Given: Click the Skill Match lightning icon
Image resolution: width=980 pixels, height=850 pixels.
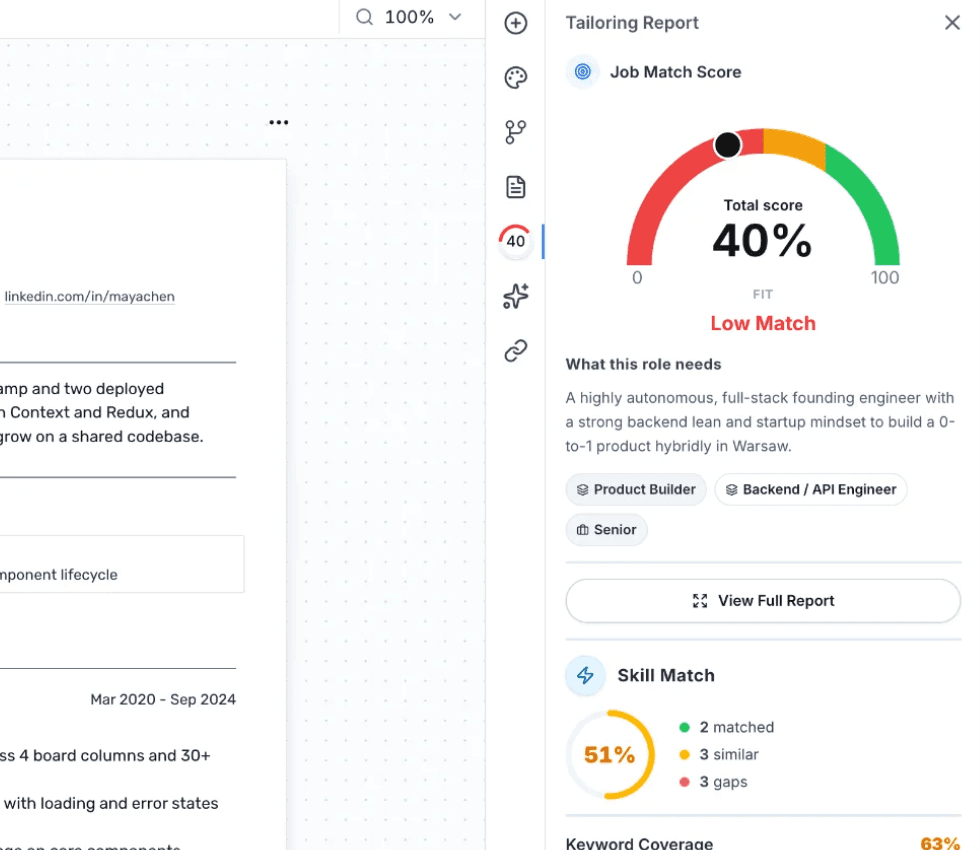Looking at the screenshot, I should [x=585, y=675].
